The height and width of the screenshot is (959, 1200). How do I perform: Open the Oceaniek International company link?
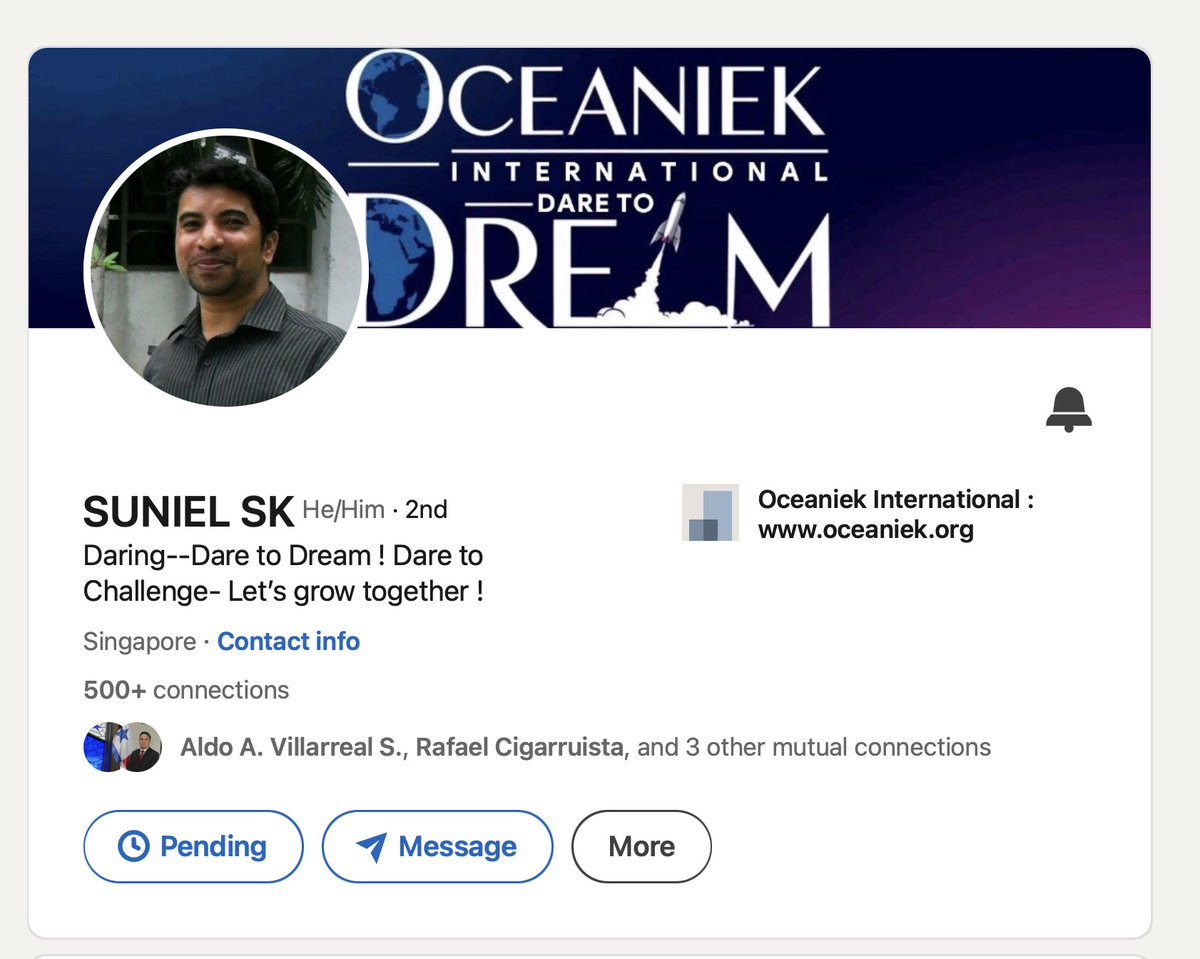[896, 514]
